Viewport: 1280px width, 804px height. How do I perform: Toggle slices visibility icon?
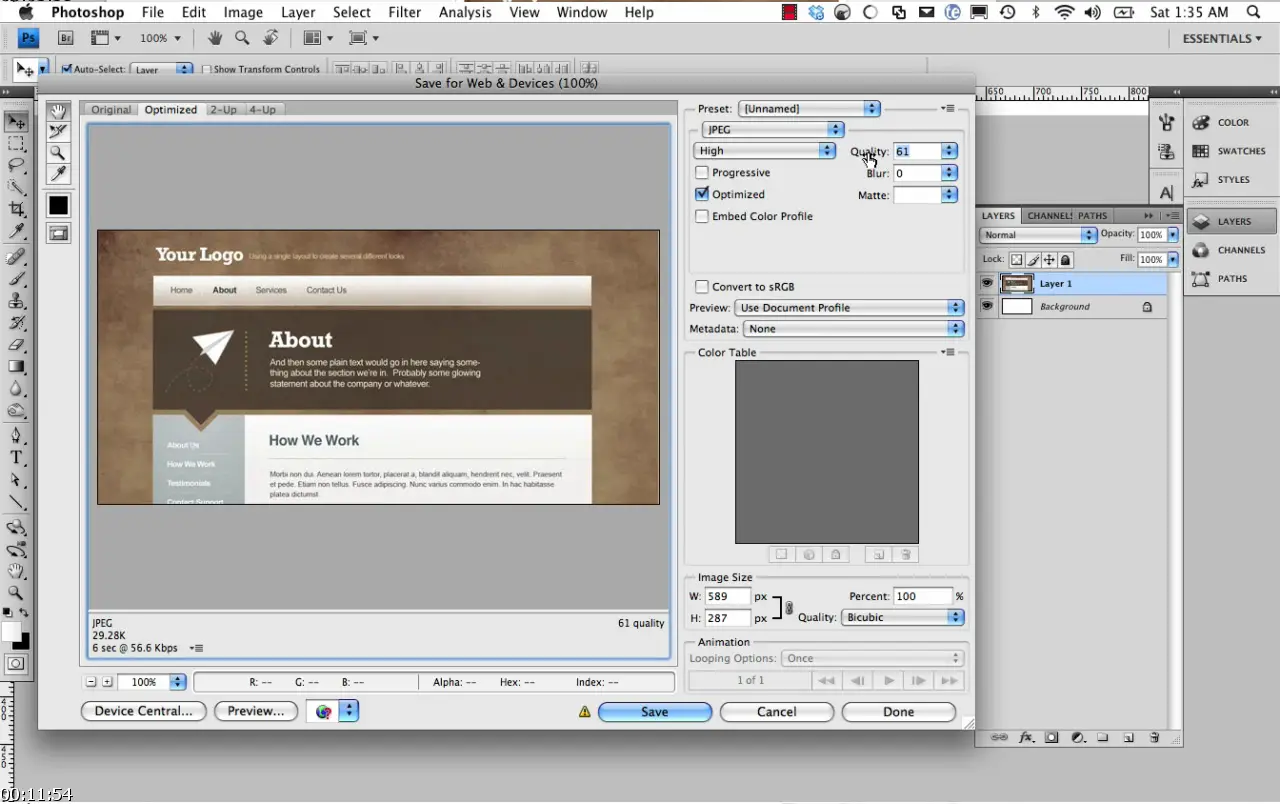pos(59,233)
